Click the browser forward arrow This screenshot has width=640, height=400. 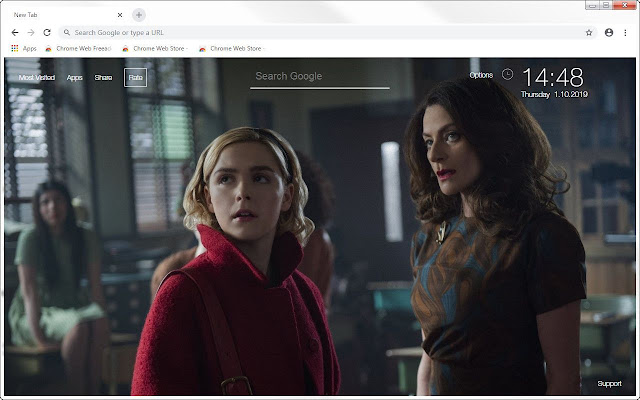(x=31, y=32)
